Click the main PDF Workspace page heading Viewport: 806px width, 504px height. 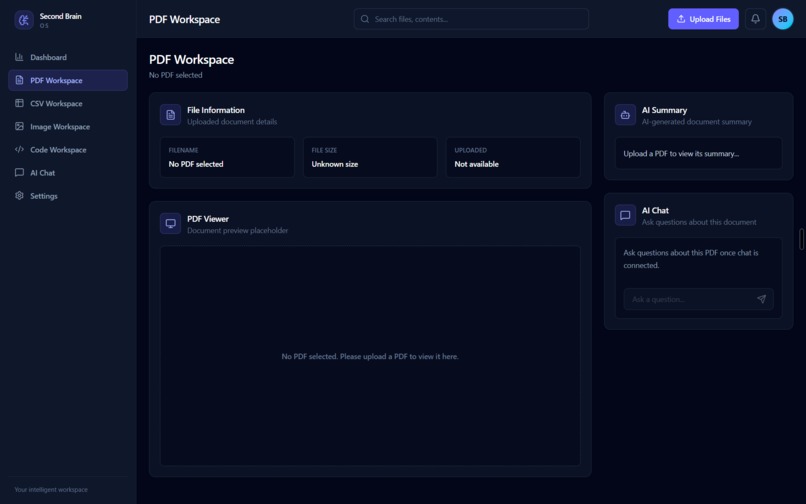(x=191, y=60)
